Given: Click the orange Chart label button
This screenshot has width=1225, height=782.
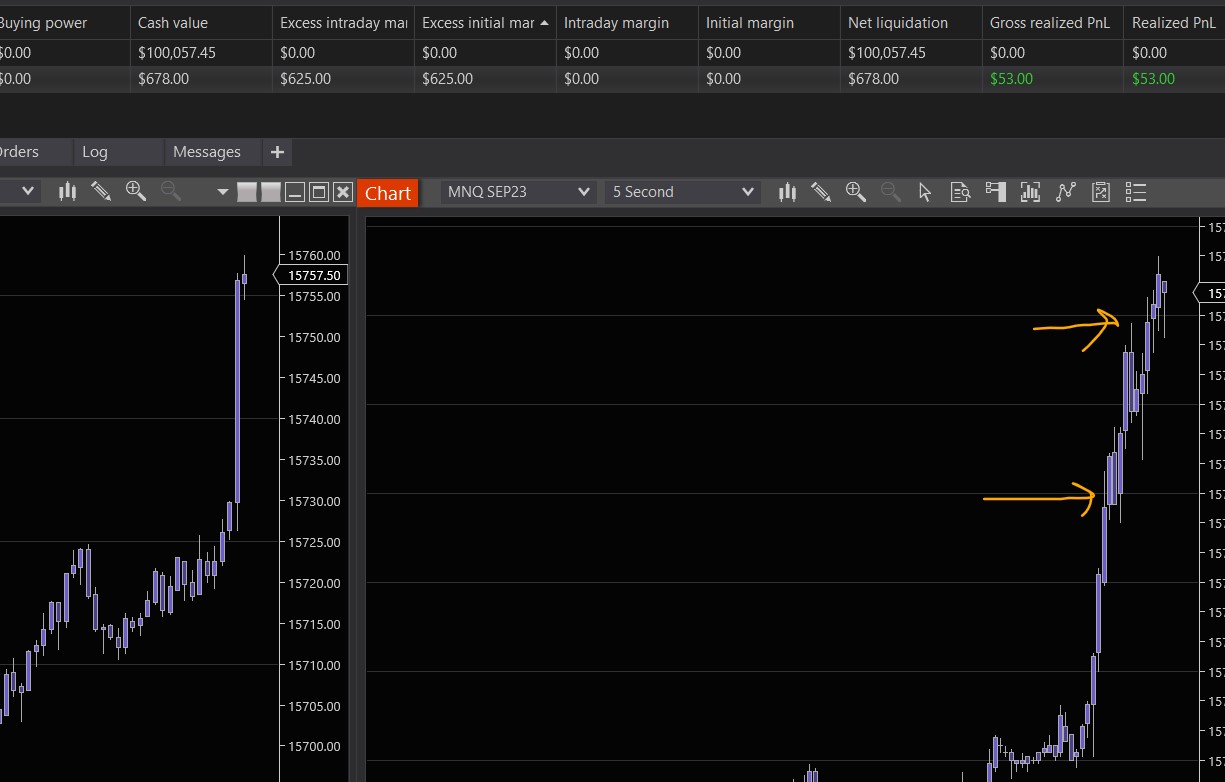Looking at the screenshot, I should point(387,193).
